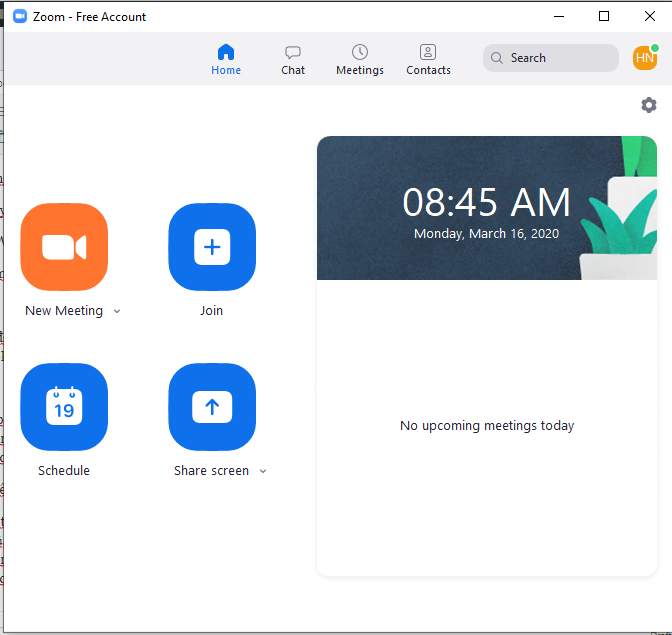Click the blue Join plus icon
Viewport: 672px width, 635px height.
pyautogui.click(x=212, y=247)
